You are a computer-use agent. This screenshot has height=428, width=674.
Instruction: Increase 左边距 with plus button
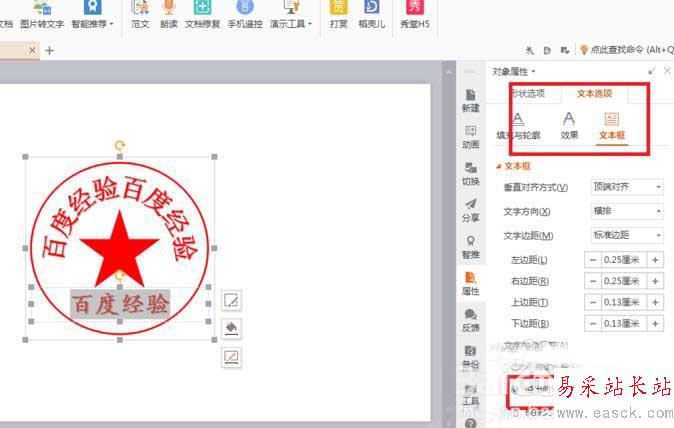pos(655,260)
